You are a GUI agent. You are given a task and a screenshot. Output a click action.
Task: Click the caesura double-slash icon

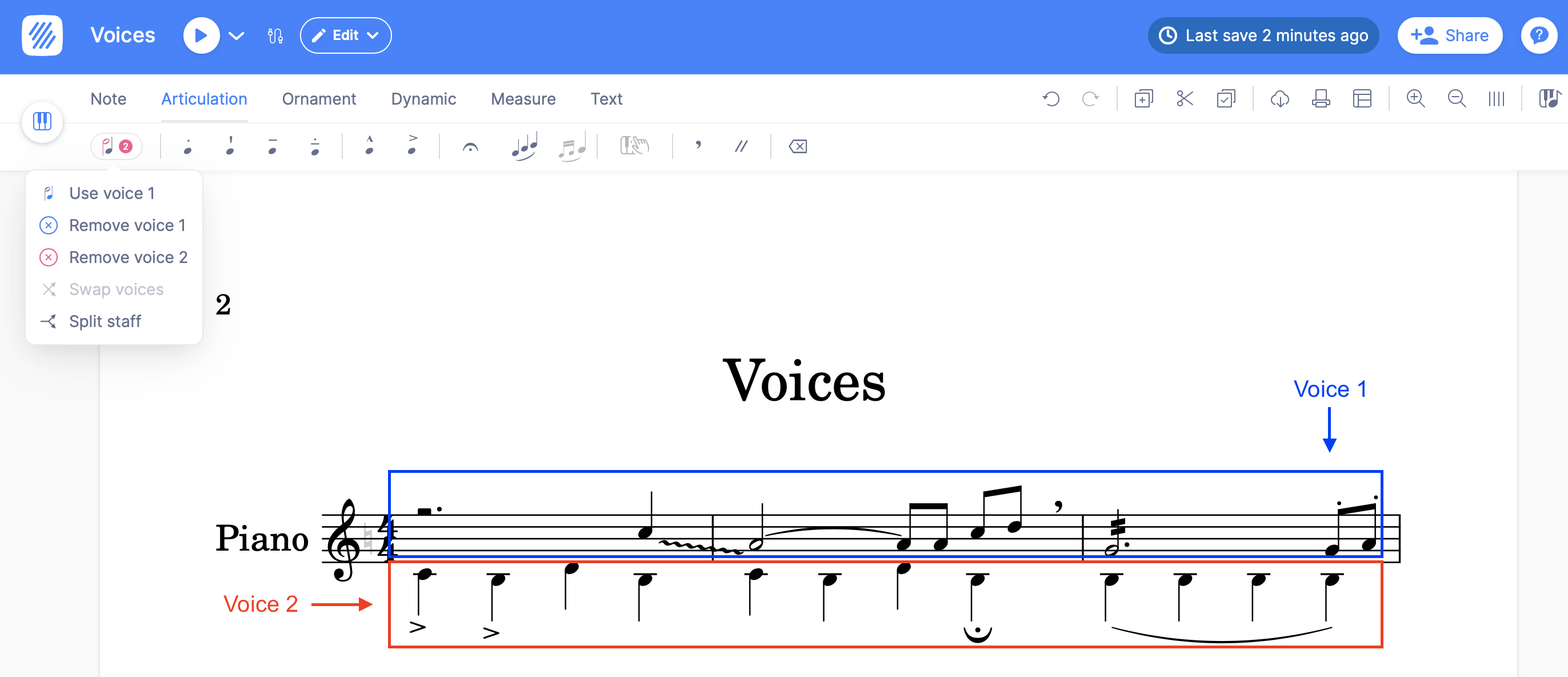740,146
